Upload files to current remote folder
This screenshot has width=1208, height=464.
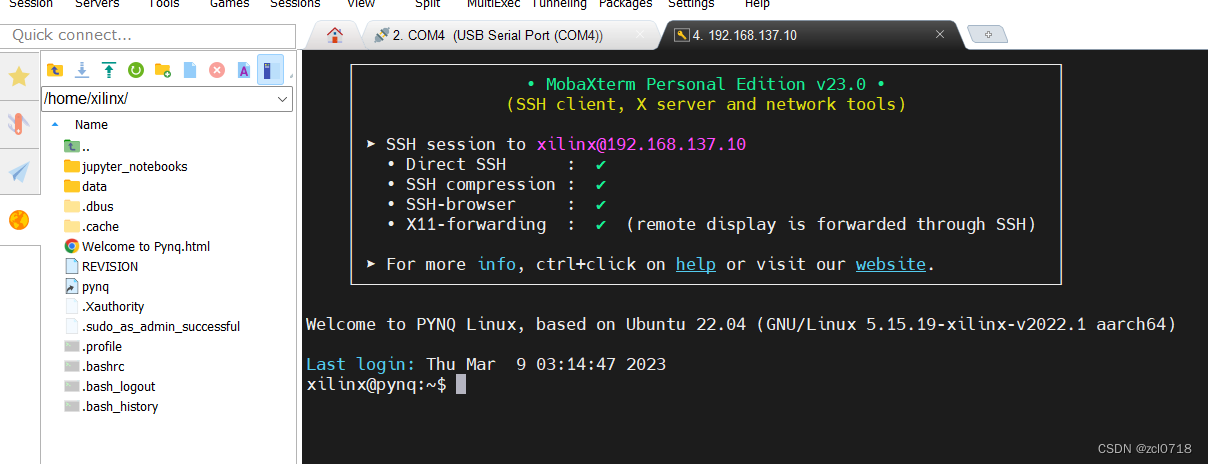tap(109, 70)
